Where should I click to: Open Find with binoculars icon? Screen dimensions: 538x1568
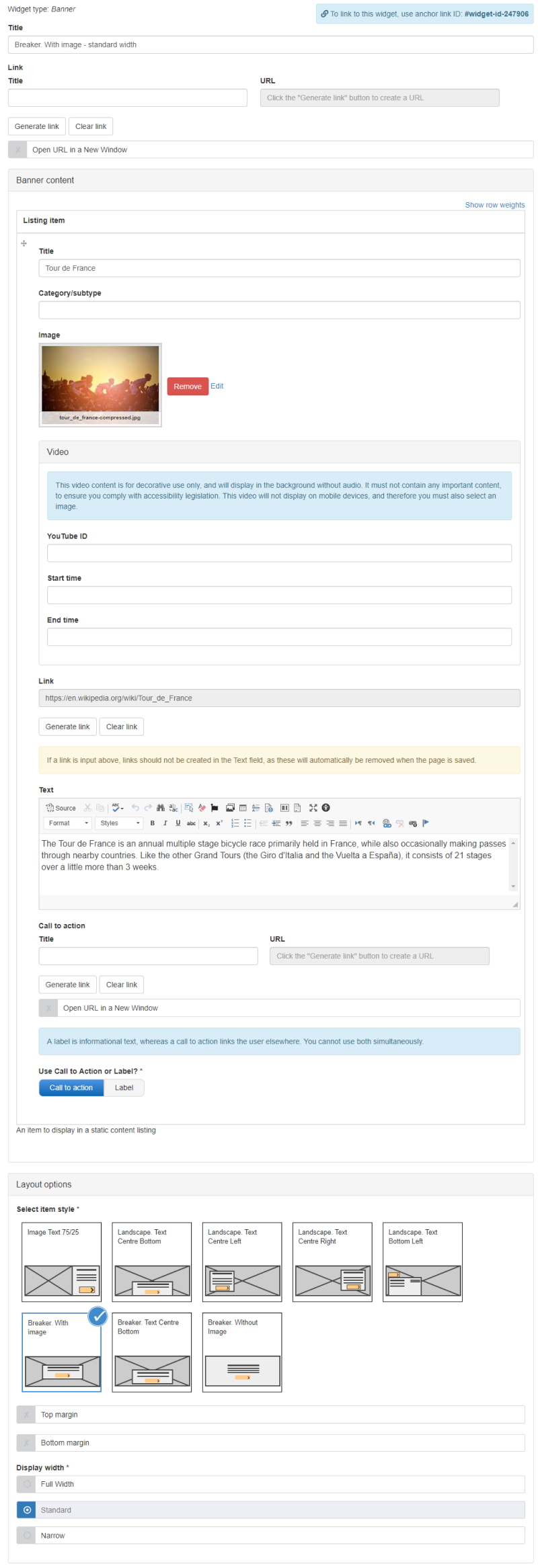tap(161, 808)
